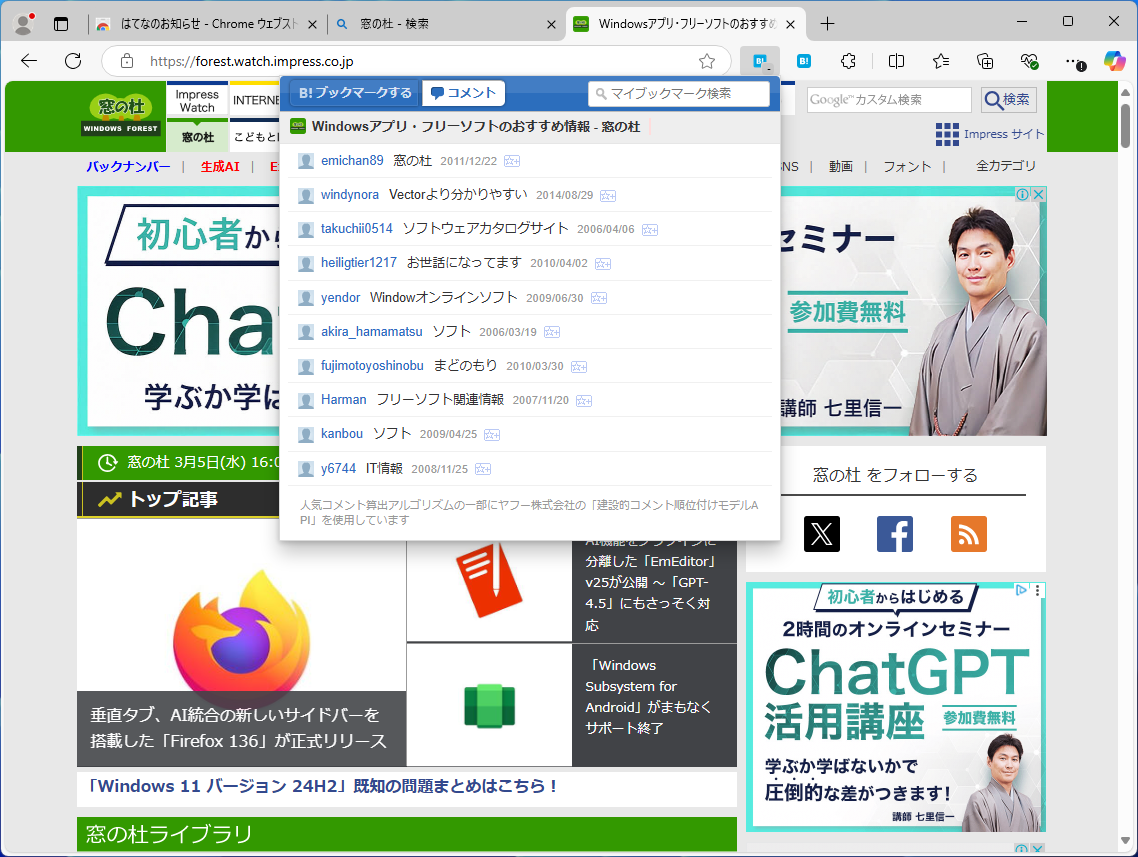This screenshot has height=857, width=1138.
Task: Click the tag icon beside emchan89's bookmark
Action: (x=510, y=160)
